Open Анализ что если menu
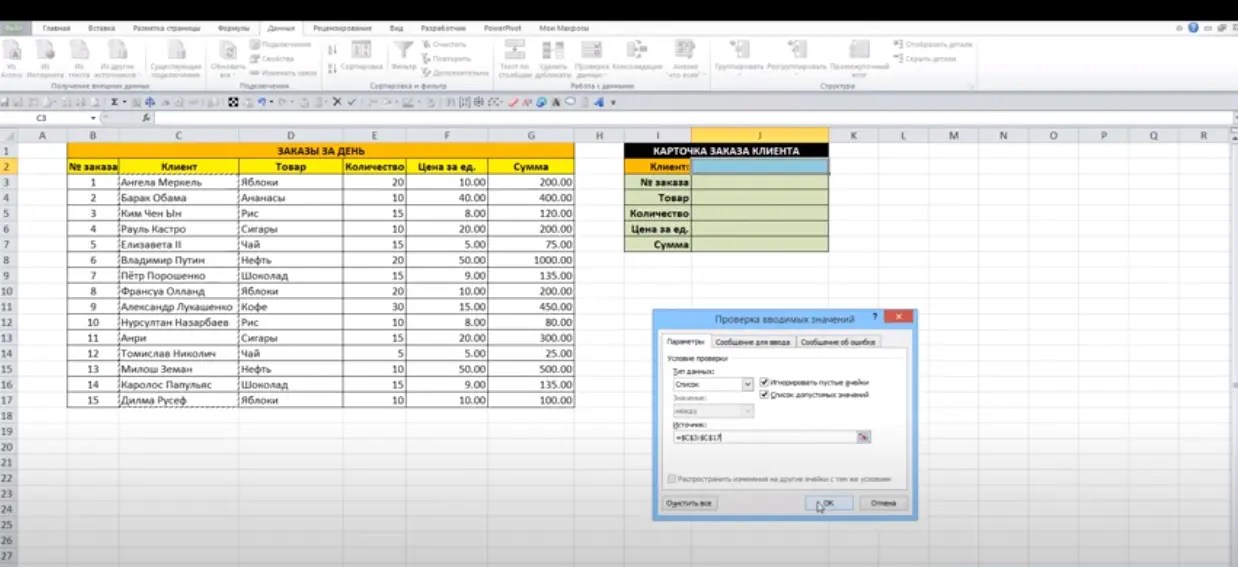The width and height of the screenshot is (1238, 567). pos(685,57)
